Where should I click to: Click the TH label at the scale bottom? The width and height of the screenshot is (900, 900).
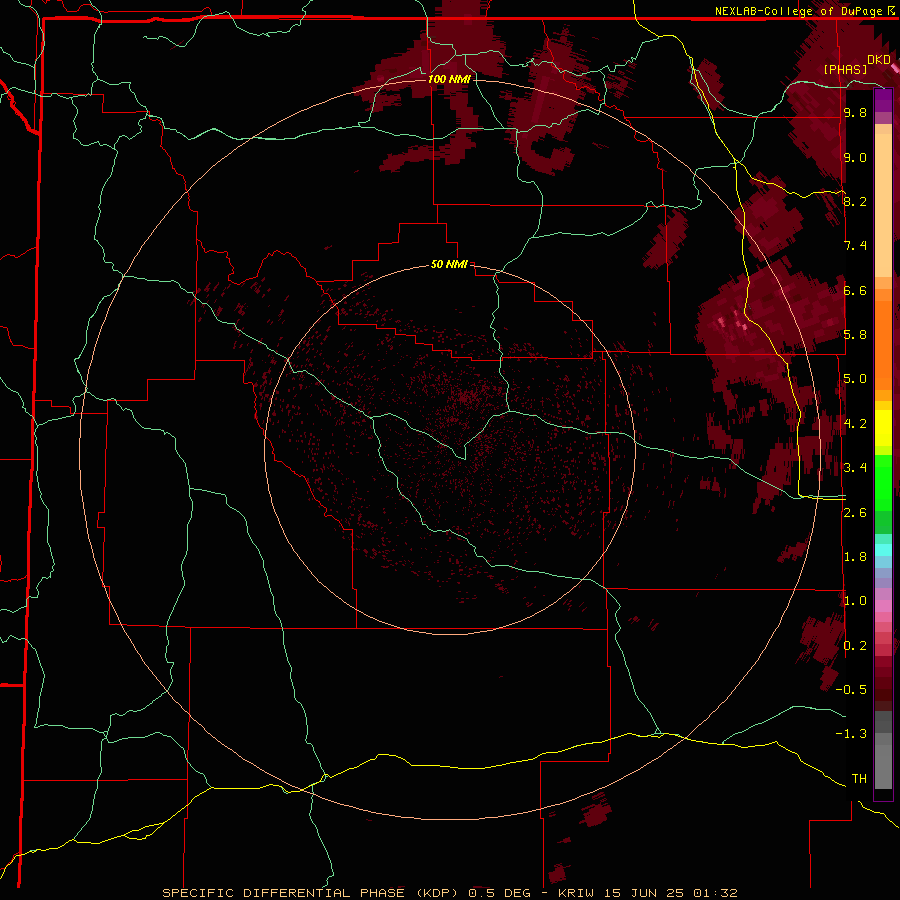859,779
